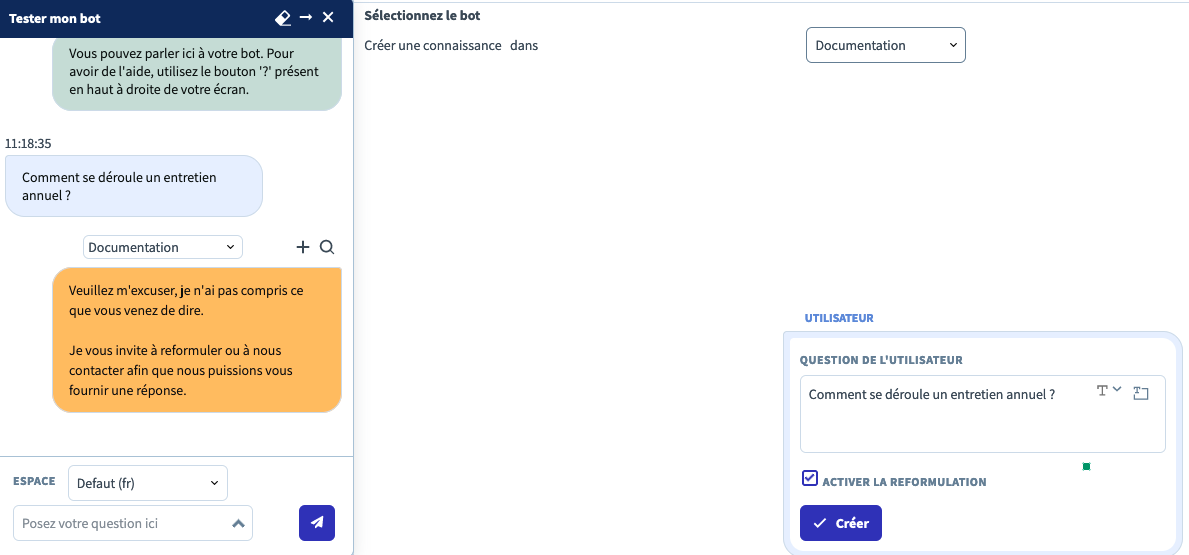
Task: Click the eraser icon to clear chat
Action: [x=282, y=18]
